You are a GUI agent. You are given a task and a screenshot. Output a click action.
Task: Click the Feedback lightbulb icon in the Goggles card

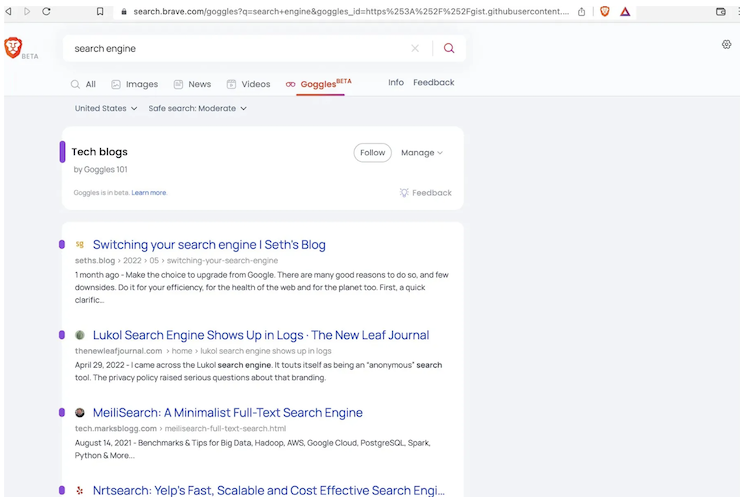click(404, 193)
